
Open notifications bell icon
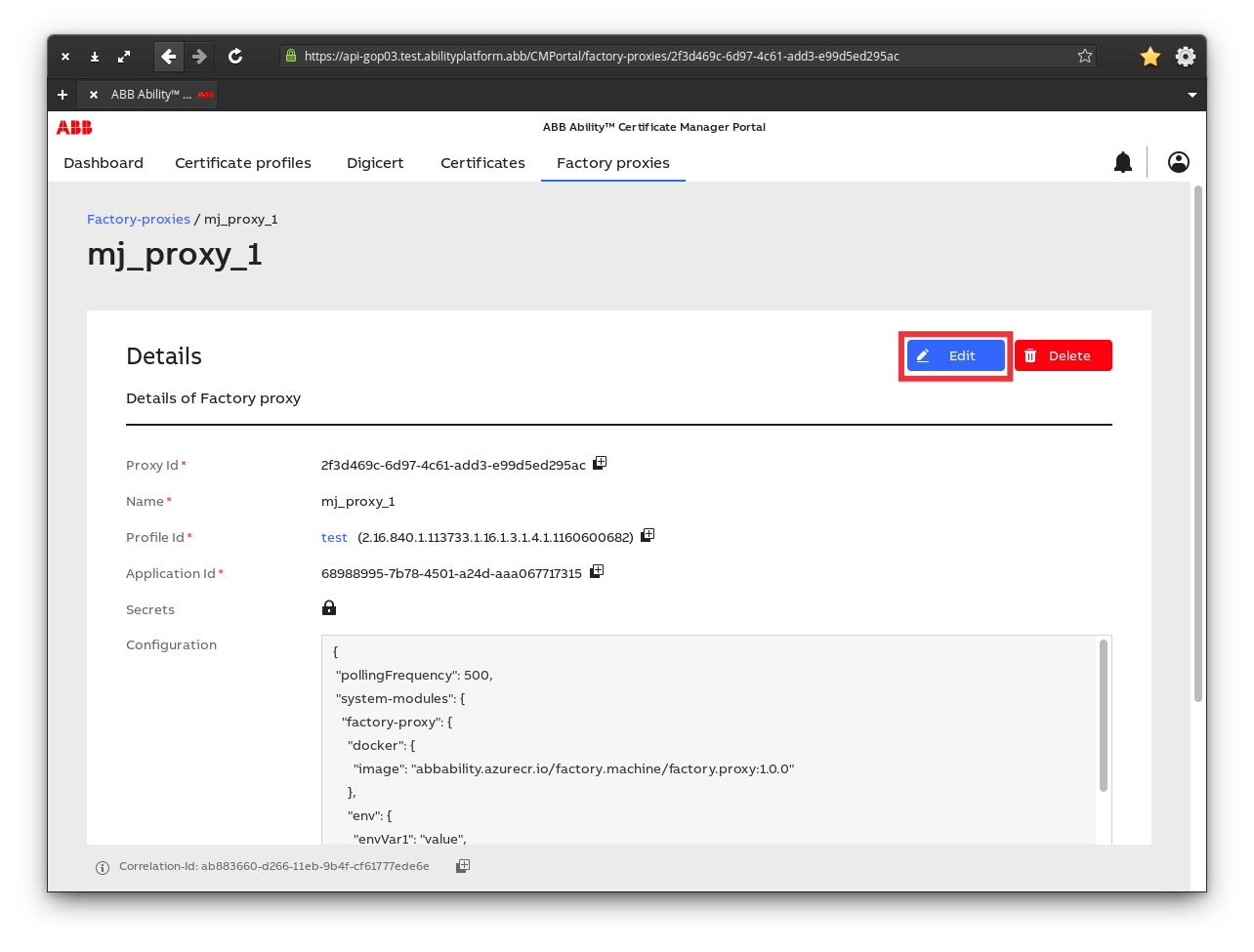tap(1123, 162)
